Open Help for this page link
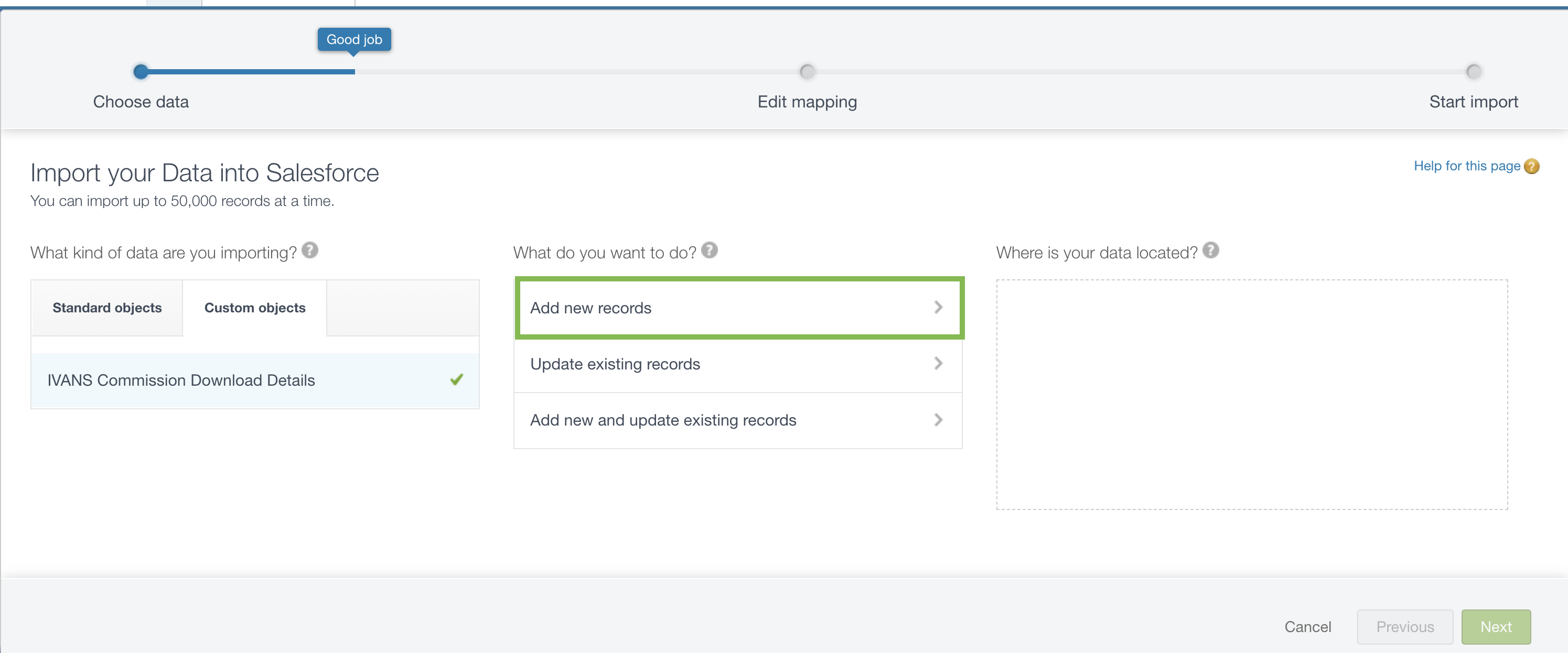 pyautogui.click(x=1467, y=166)
